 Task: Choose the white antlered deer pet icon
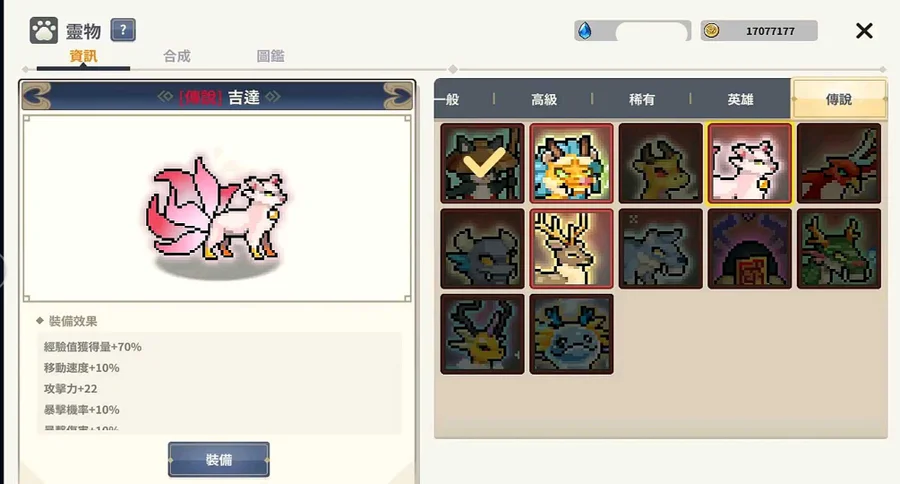click(571, 249)
